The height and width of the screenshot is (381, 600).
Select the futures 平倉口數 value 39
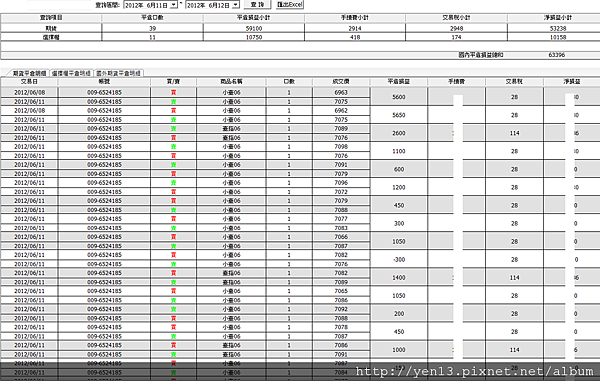coord(152,28)
